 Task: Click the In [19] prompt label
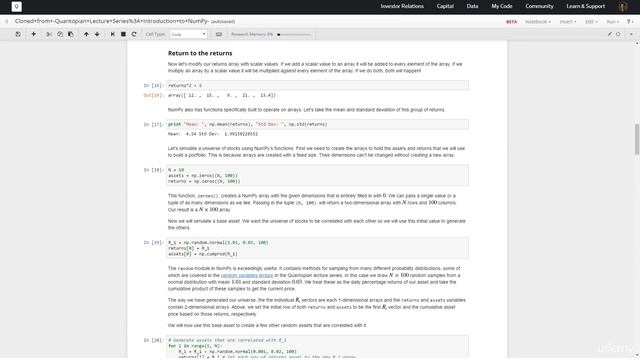[153, 242]
